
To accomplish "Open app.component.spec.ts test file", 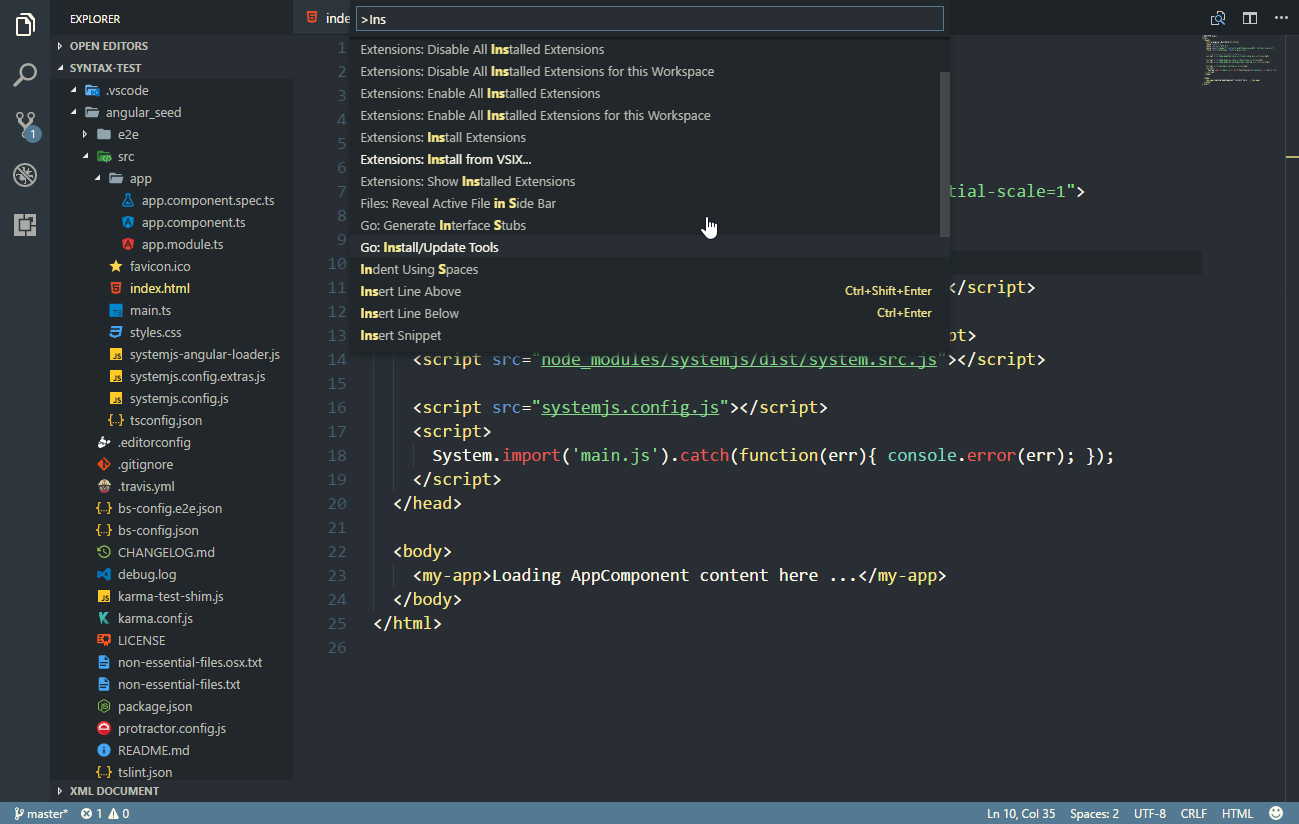I will (208, 200).
